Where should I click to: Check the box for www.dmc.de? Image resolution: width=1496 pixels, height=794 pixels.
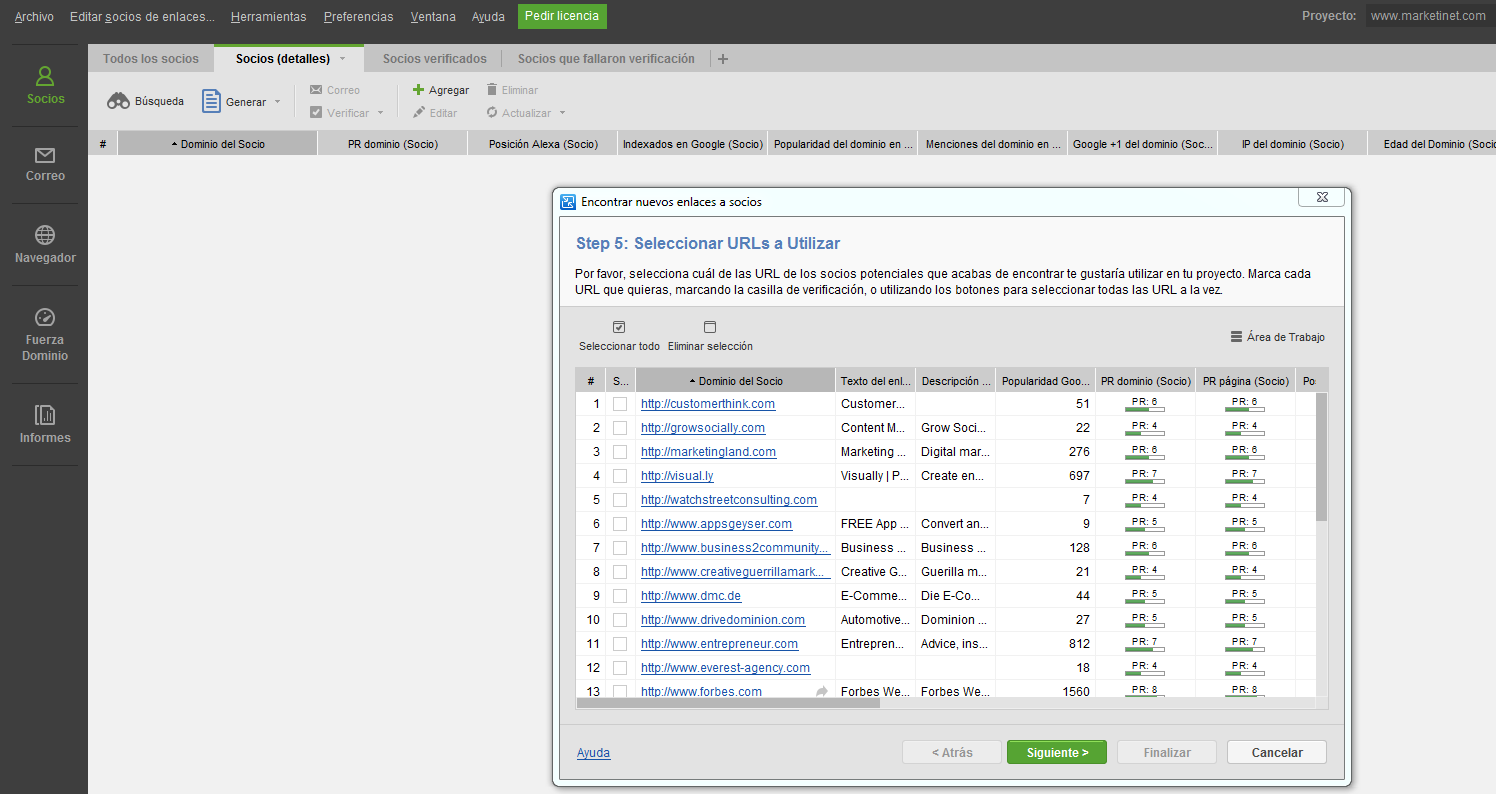(620, 596)
